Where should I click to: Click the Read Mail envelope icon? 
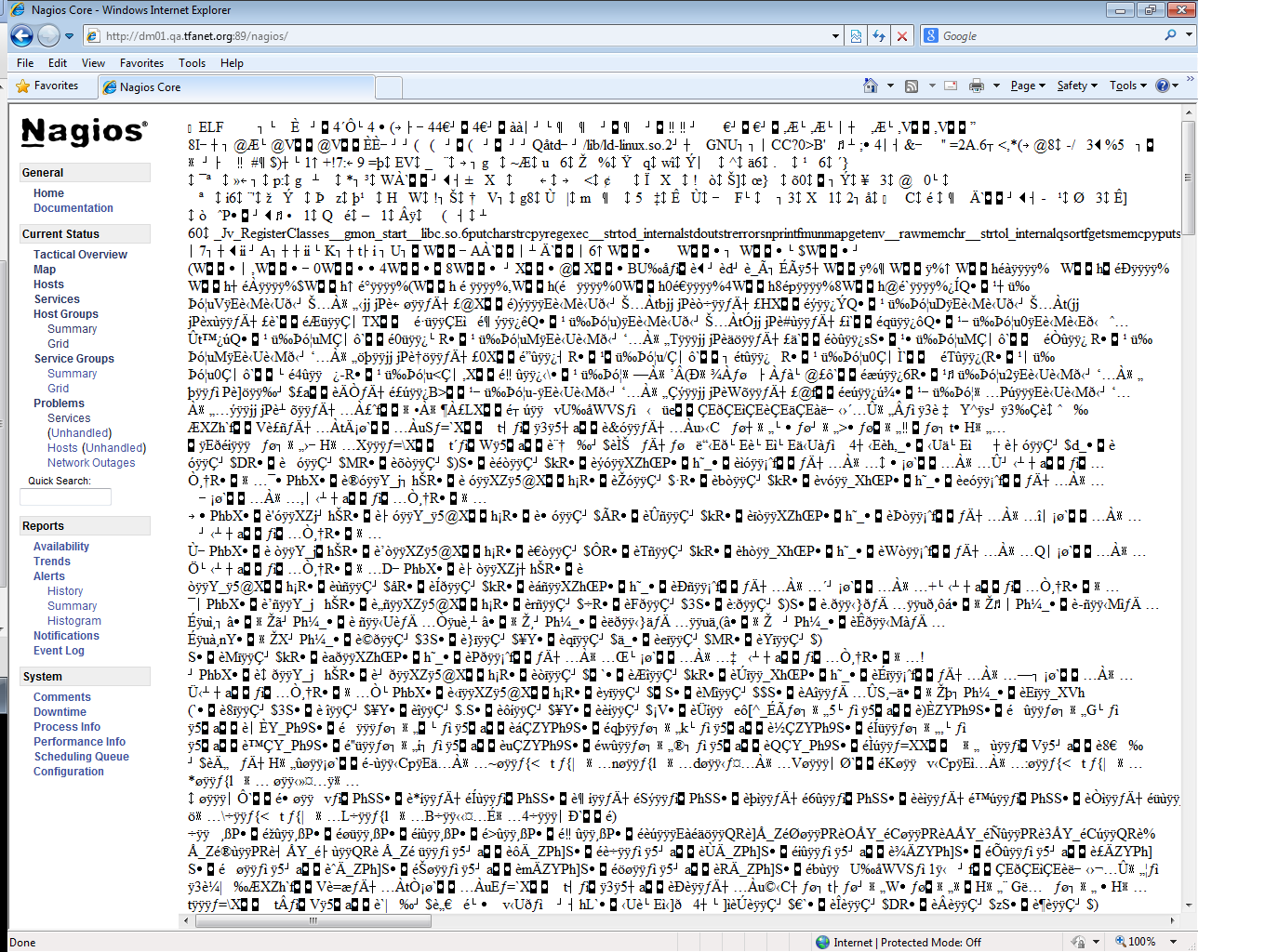point(951,86)
